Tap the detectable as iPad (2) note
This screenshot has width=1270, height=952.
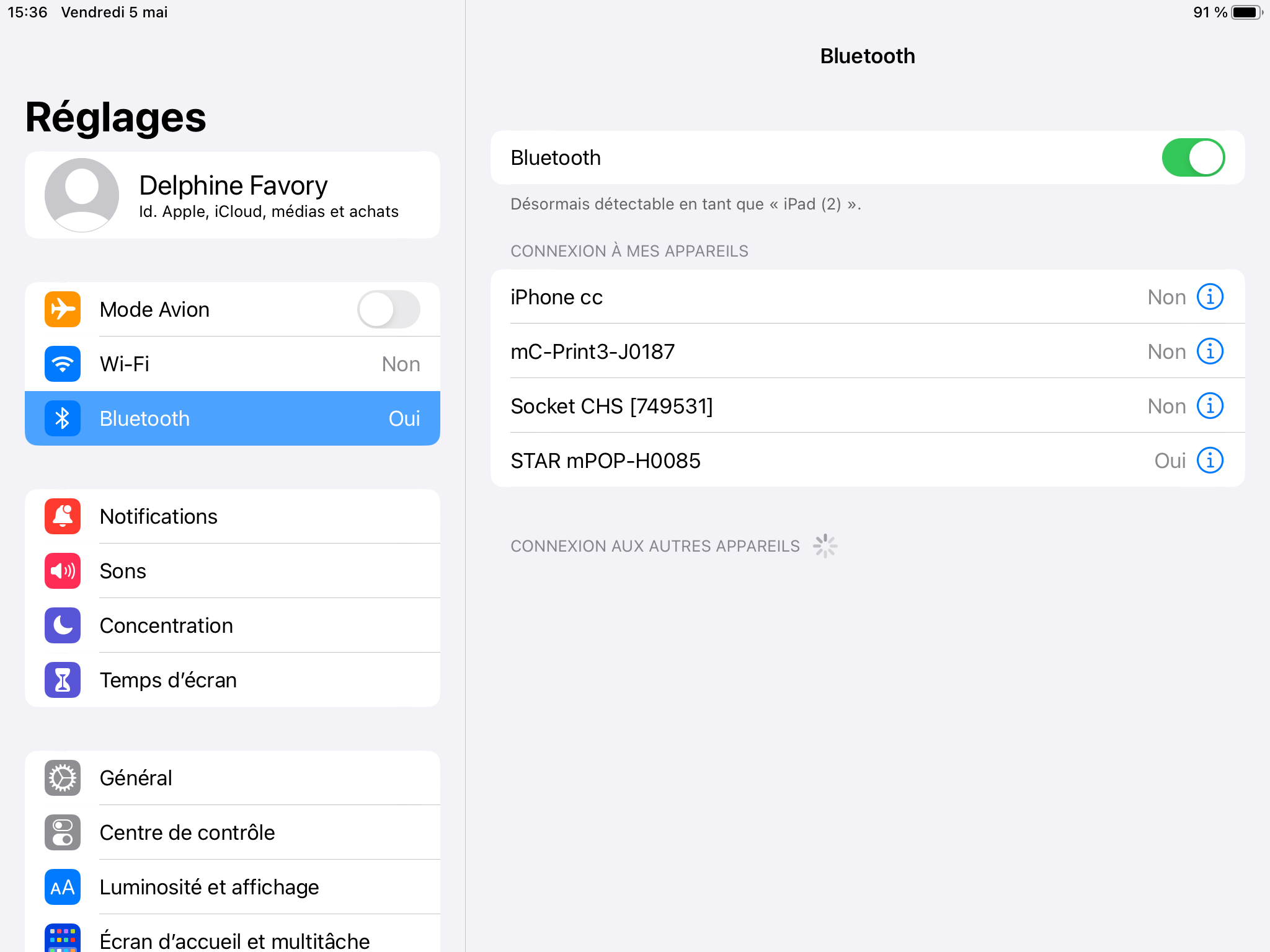tap(686, 204)
